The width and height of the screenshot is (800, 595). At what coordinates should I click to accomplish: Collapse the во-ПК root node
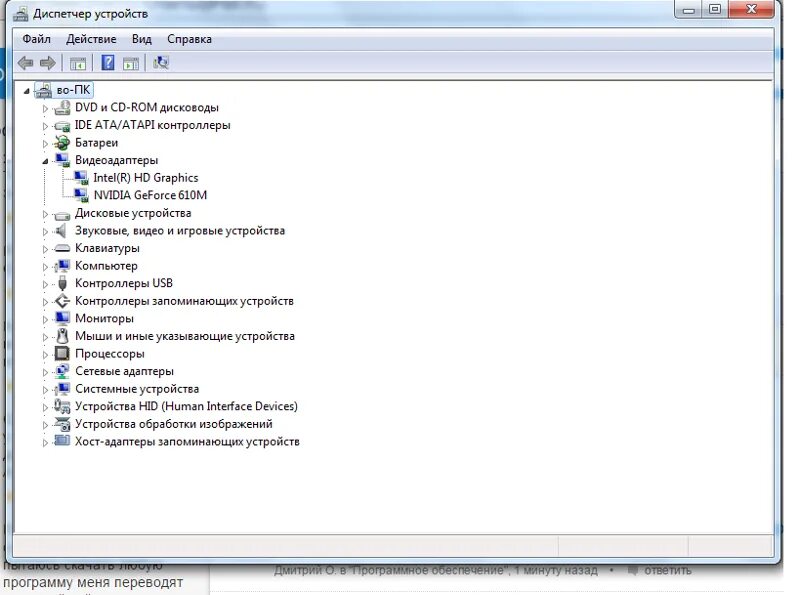[27, 91]
